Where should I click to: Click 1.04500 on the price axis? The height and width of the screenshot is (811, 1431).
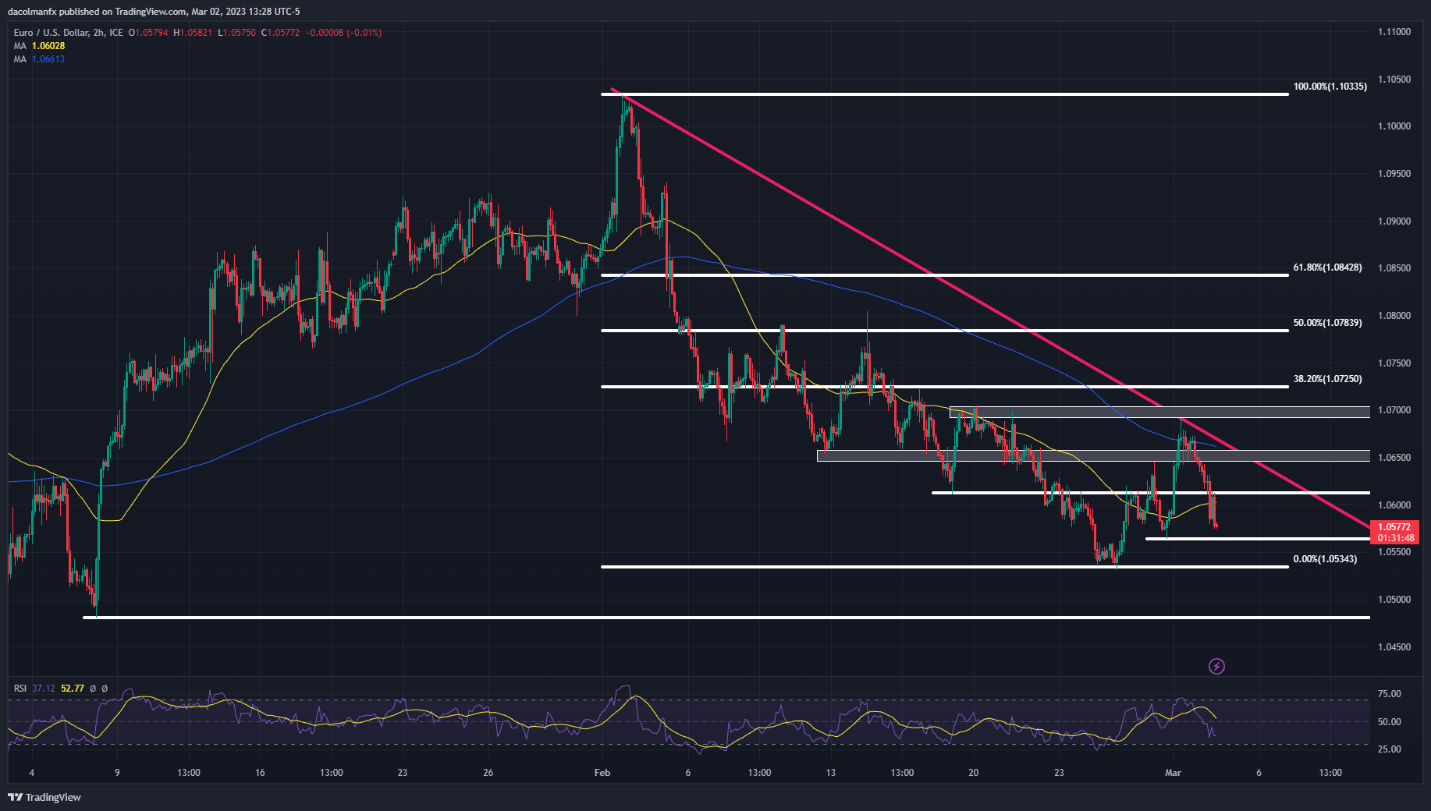1395,647
